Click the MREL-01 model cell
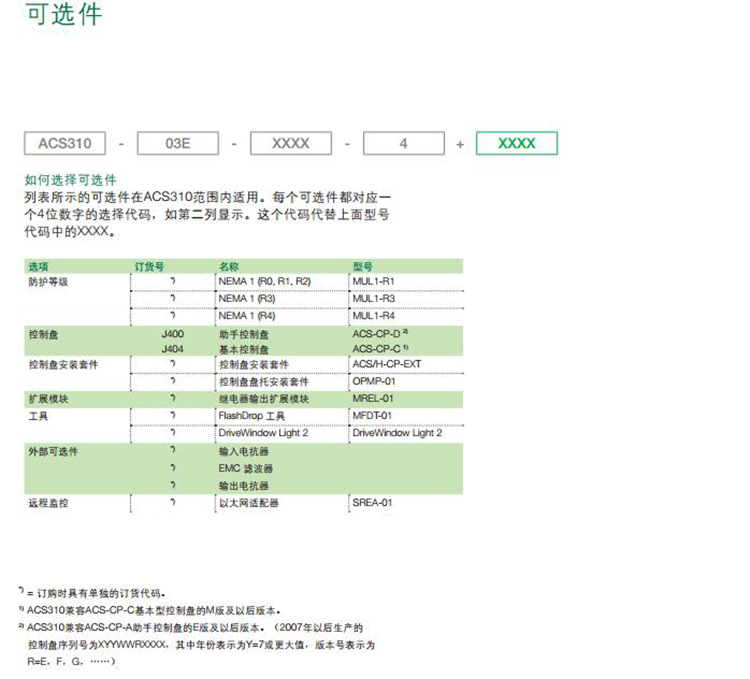 point(373,398)
